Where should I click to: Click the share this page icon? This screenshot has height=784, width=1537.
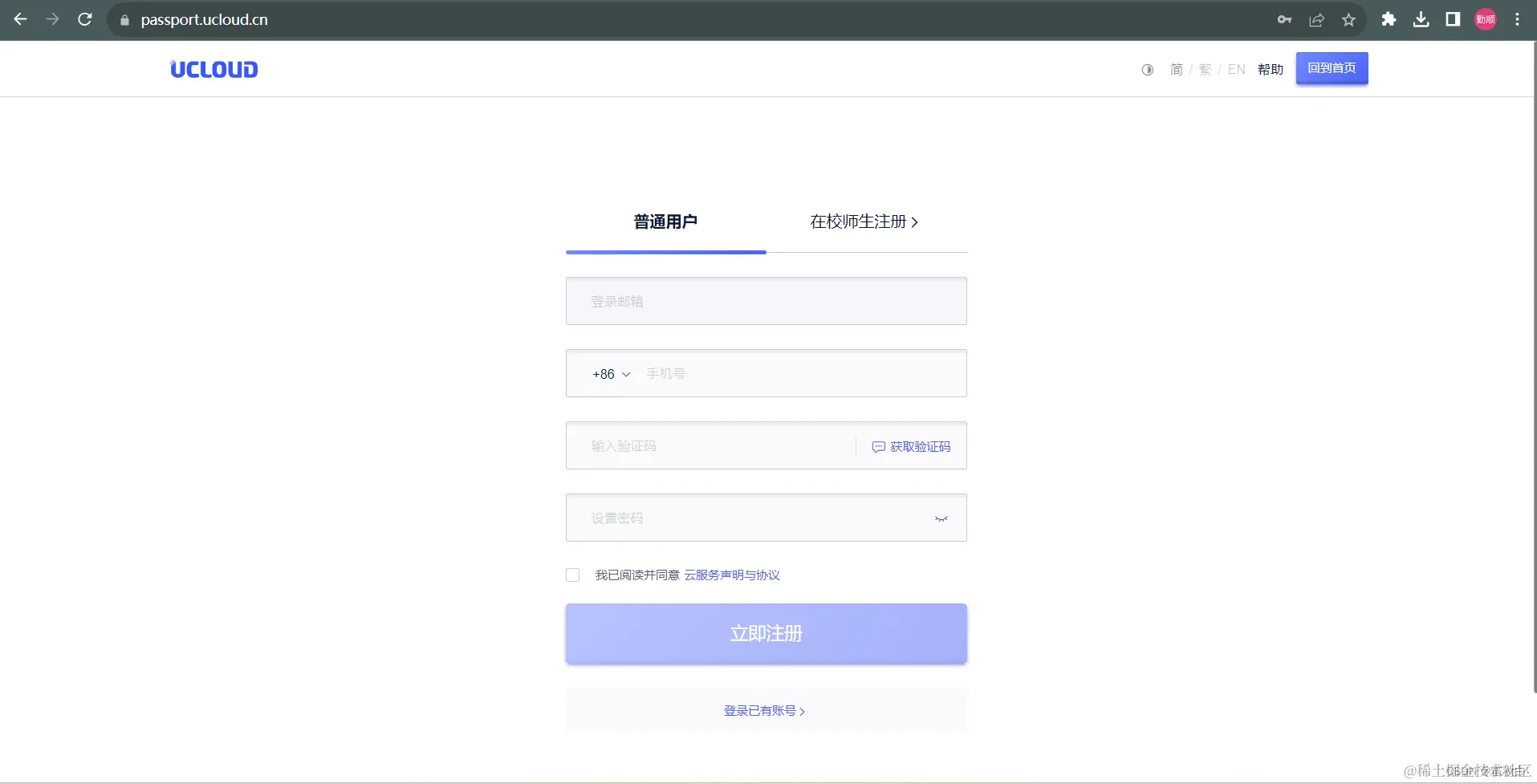[x=1316, y=19]
